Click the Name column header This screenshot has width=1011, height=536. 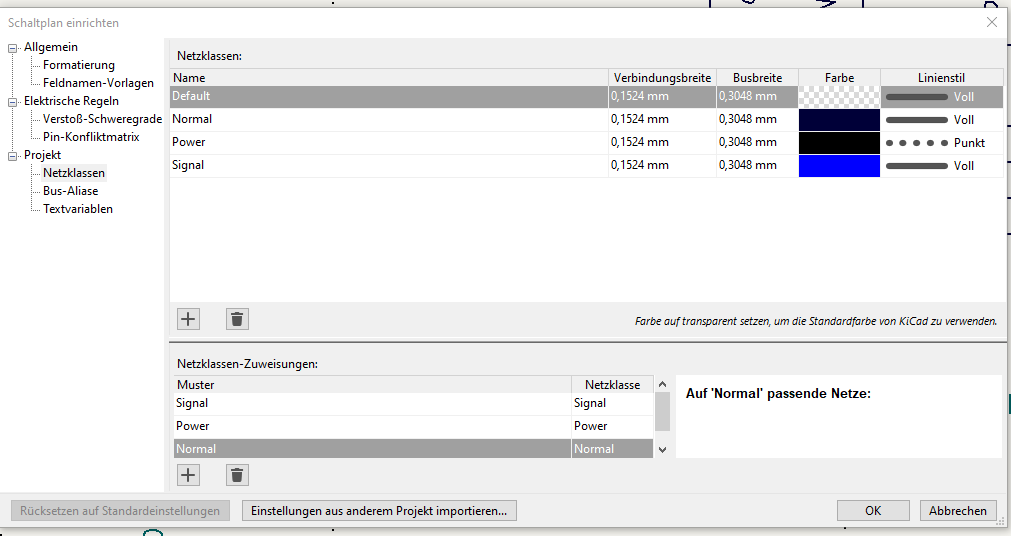point(389,77)
